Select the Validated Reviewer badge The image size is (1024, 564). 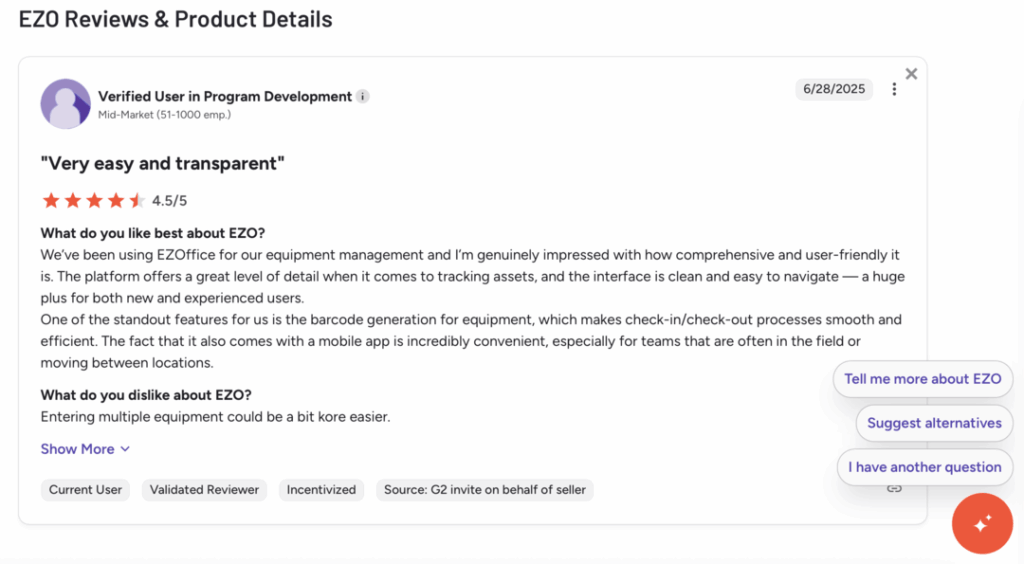pyautogui.click(x=204, y=490)
